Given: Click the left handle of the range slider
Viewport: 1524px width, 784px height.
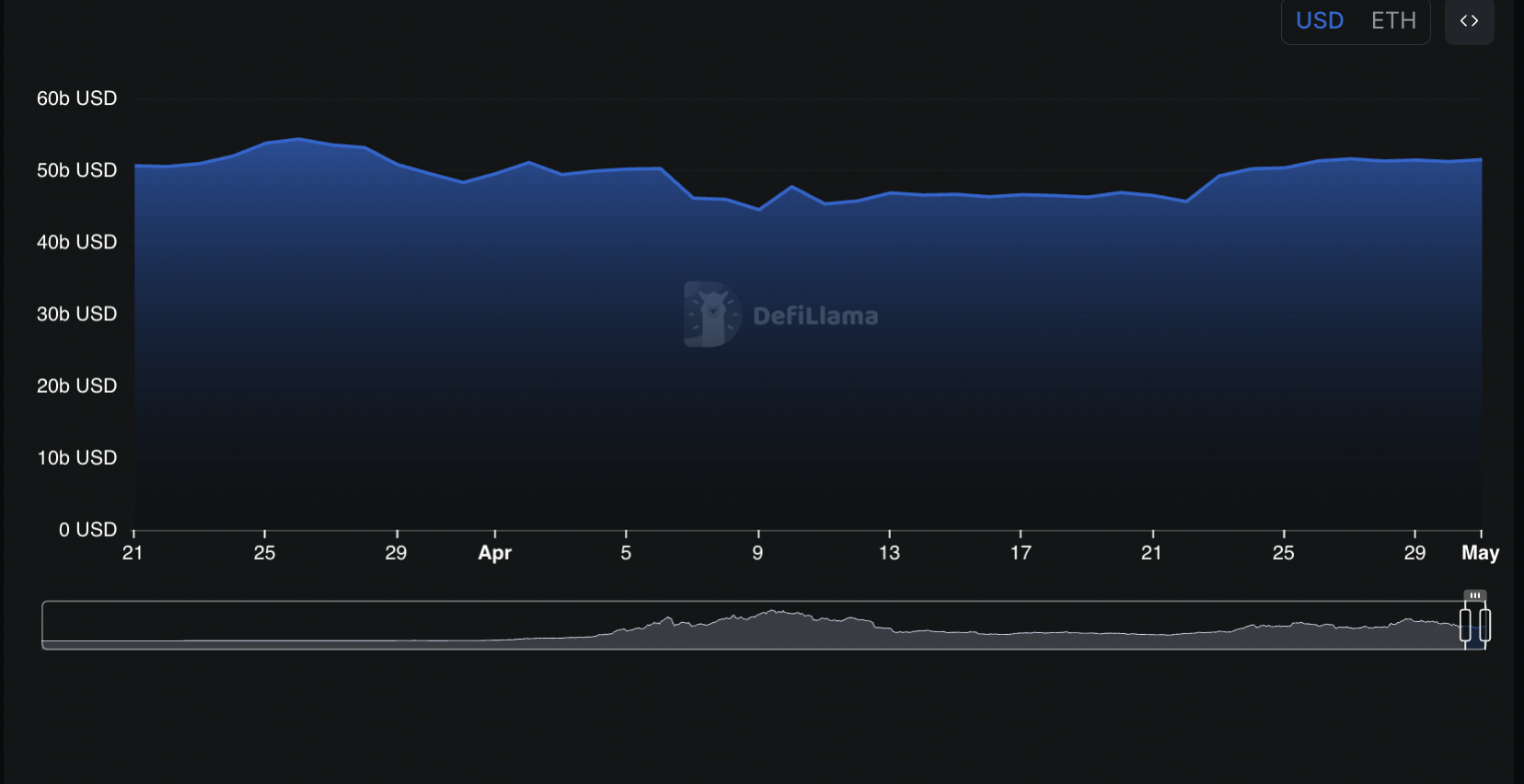Looking at the screenshot, I should 1465,626.
